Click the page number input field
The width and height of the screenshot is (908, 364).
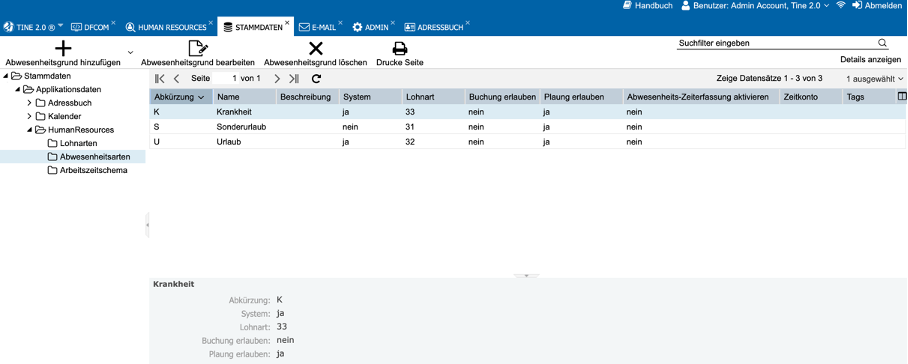tap(225, 78)
